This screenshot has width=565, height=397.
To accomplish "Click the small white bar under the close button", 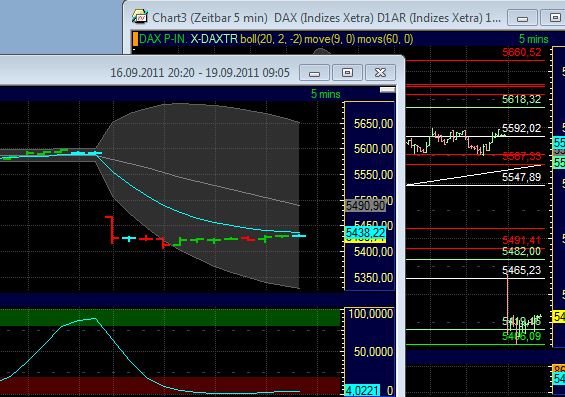I will pyautogui.click(x=387, y=90).
